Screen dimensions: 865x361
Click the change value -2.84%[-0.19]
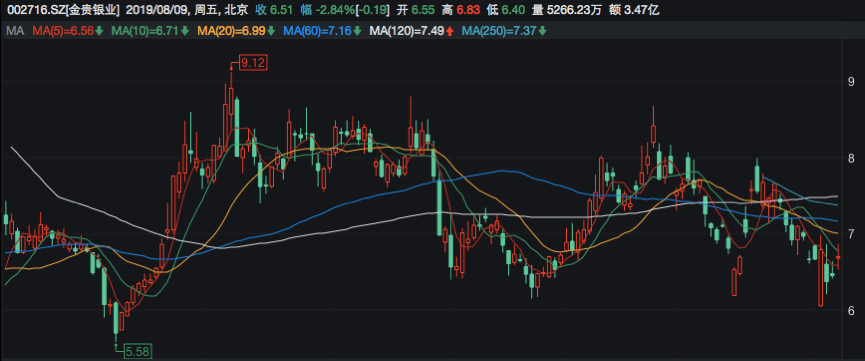353,9
